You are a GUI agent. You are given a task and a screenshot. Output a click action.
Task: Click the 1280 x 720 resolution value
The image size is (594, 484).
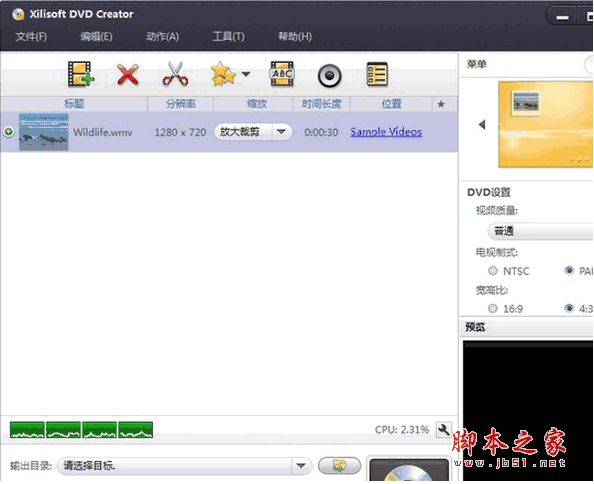click(180, 132)
